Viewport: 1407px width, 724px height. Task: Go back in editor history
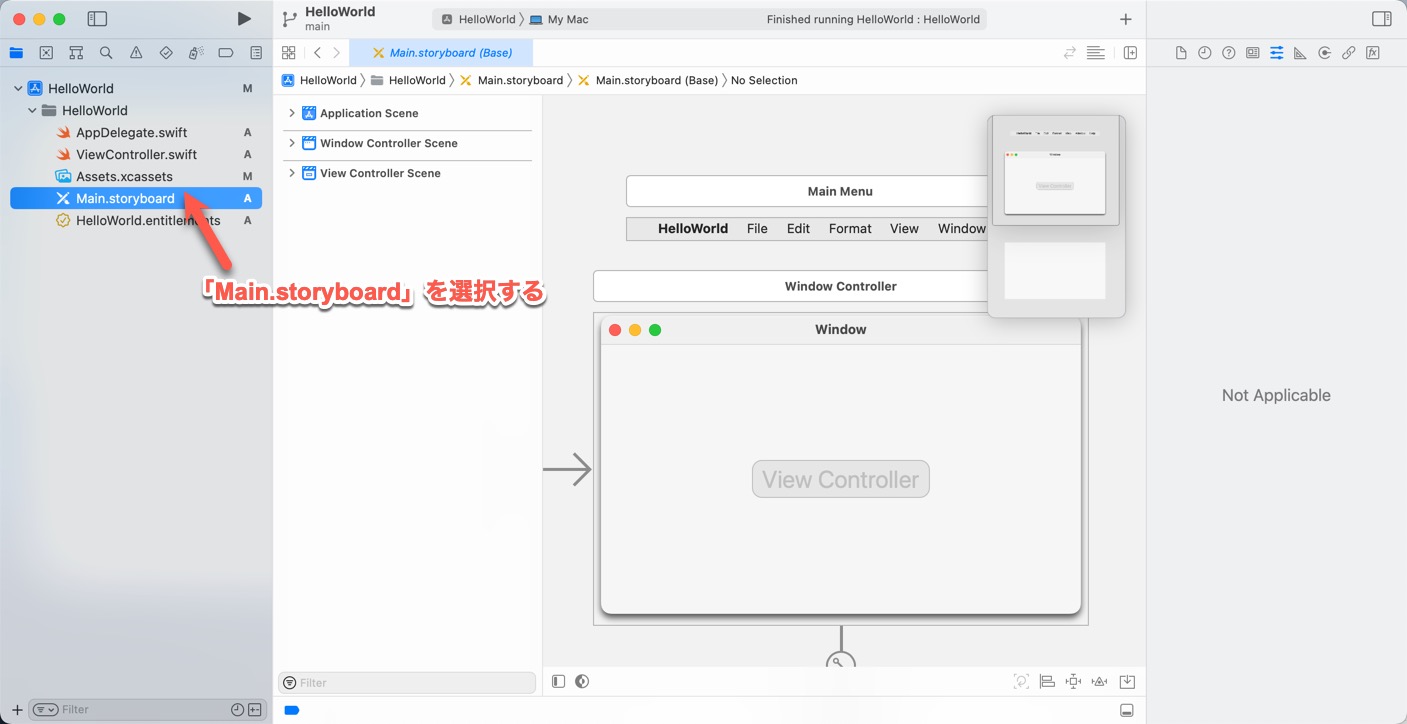coord(317,53)
